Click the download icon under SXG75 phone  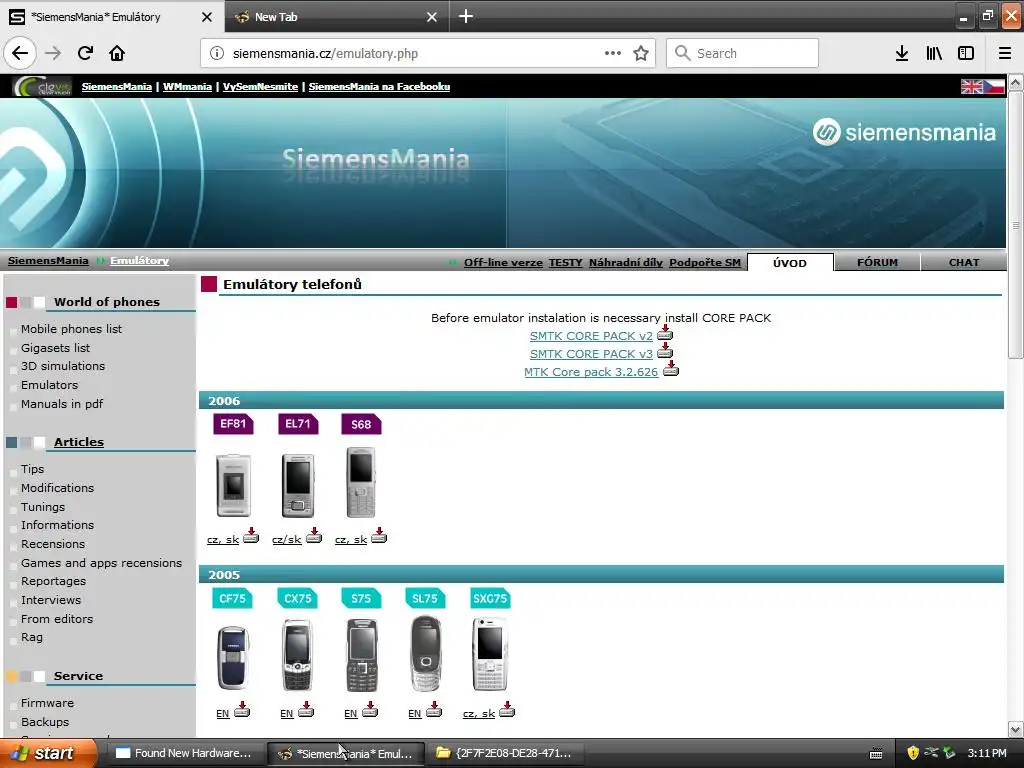point(507,709)
